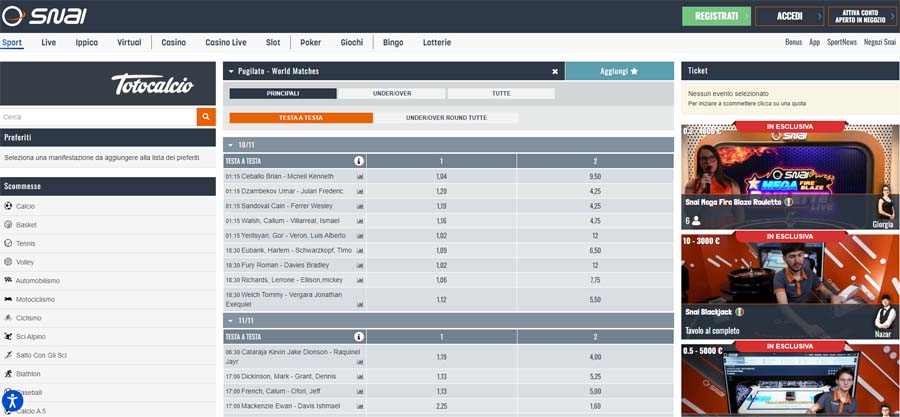Click the Basket sport icon
The height and width of the screenshot is (417, 900).
[8, 225]
